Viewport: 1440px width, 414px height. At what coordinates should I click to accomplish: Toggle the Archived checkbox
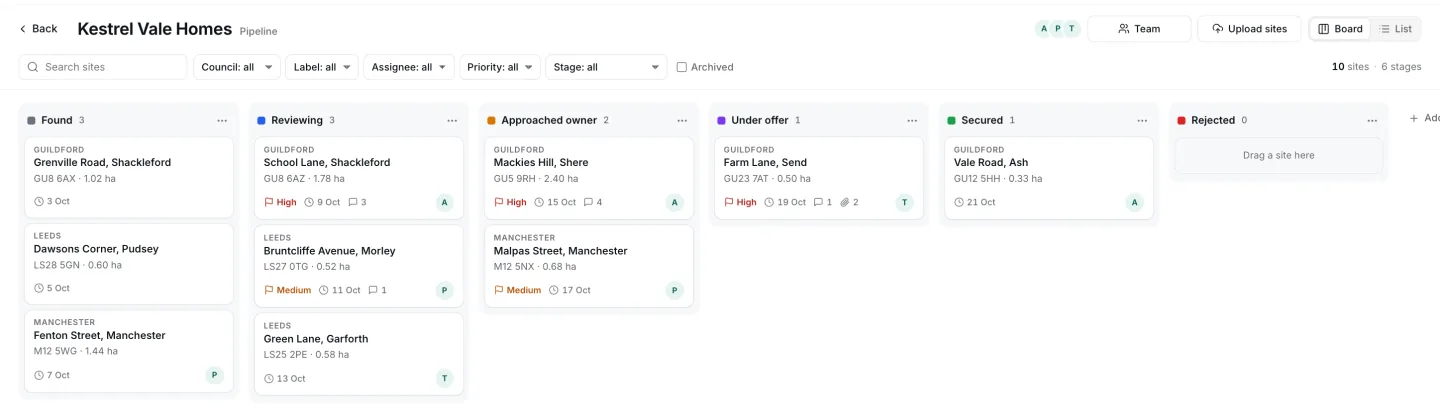[x=682, y=67]
